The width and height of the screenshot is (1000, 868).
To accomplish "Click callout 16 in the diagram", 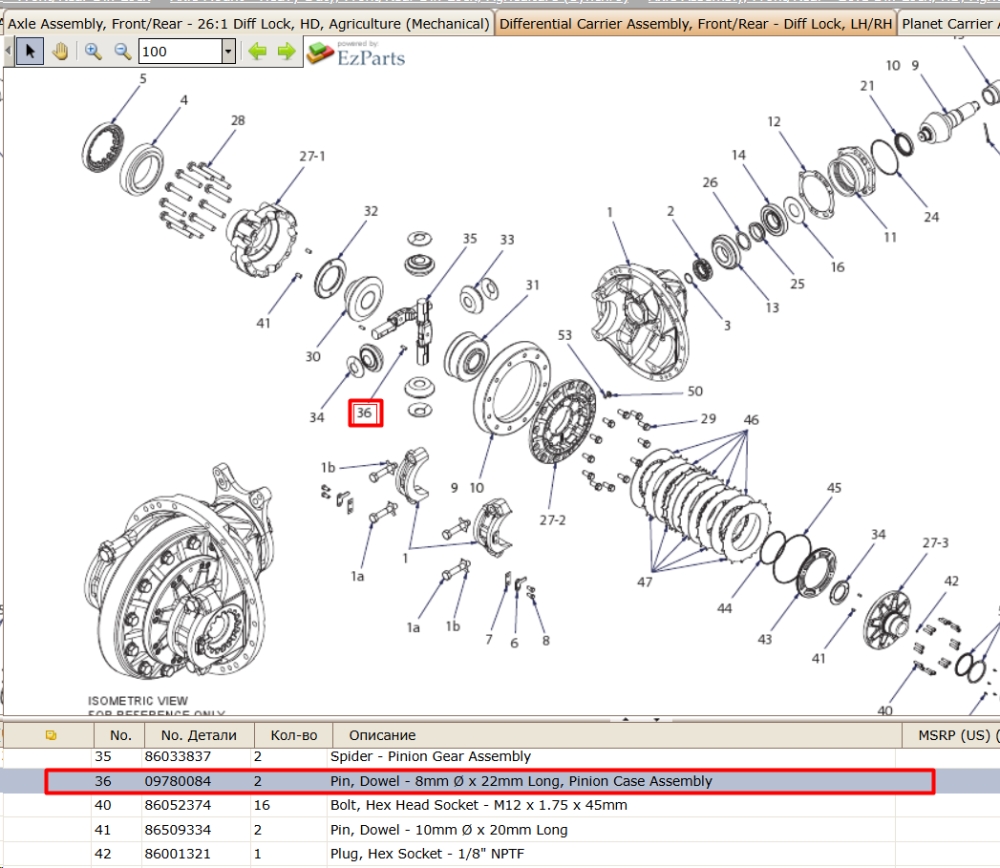I will pyautogui.click(x=837, y=267).
